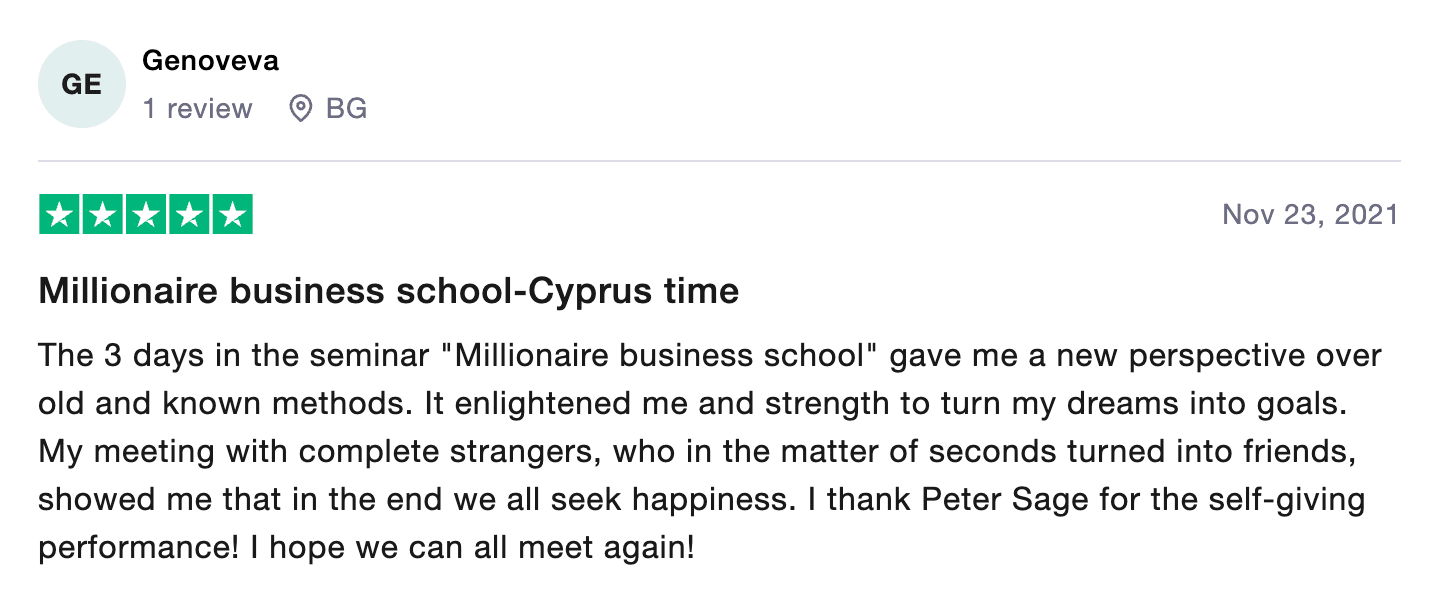Click the Nov 23, 2021 review date
This screenshot has width=1438, height=592.
click(x=1310, y=215)
